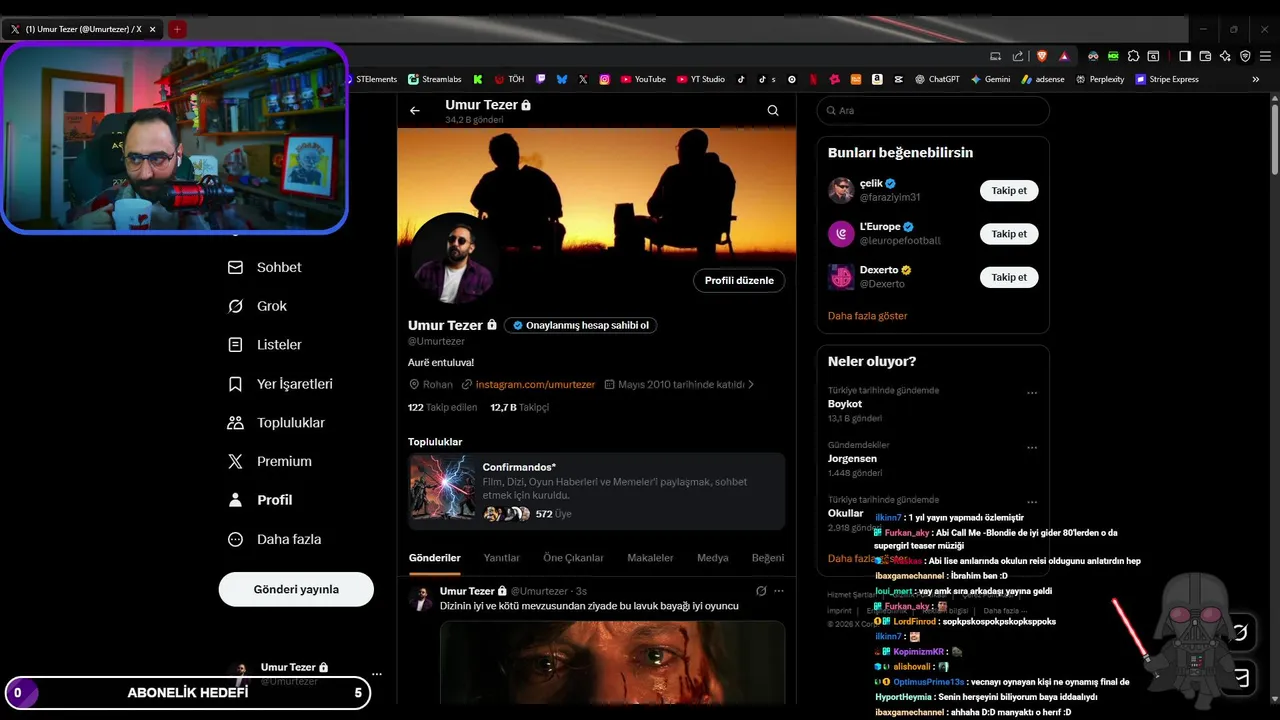Open the browser hamburger menu

pos(1265,56)
